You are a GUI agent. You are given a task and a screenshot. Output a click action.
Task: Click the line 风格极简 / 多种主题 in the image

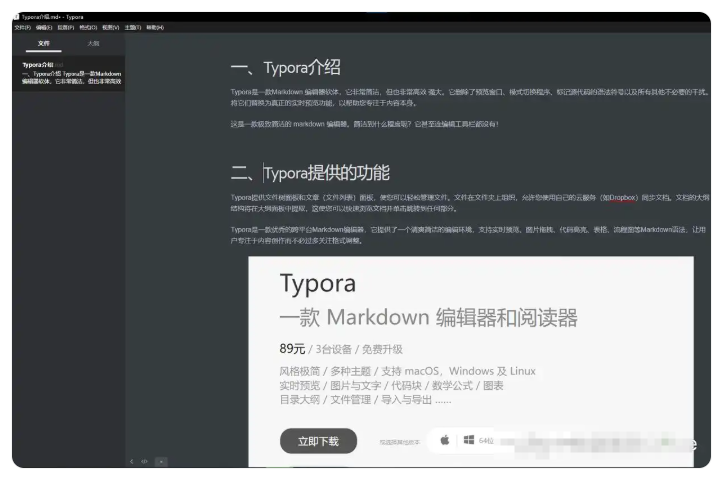407,372
